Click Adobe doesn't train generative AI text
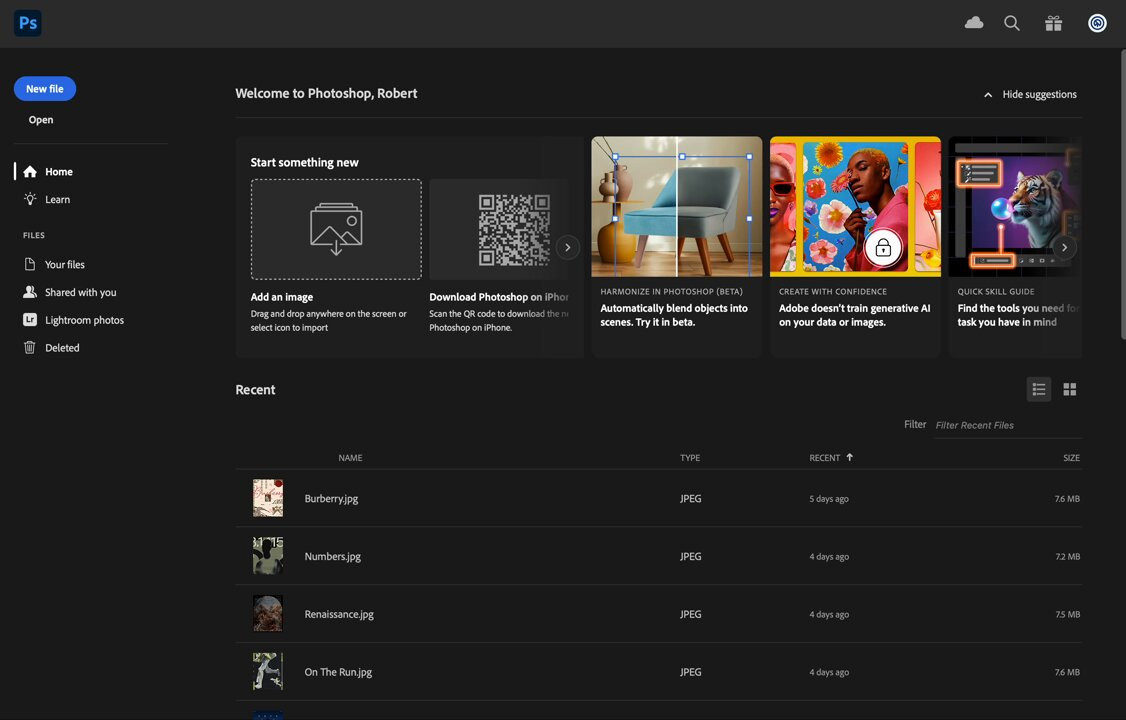1126x720 pixels. (855, 315)
